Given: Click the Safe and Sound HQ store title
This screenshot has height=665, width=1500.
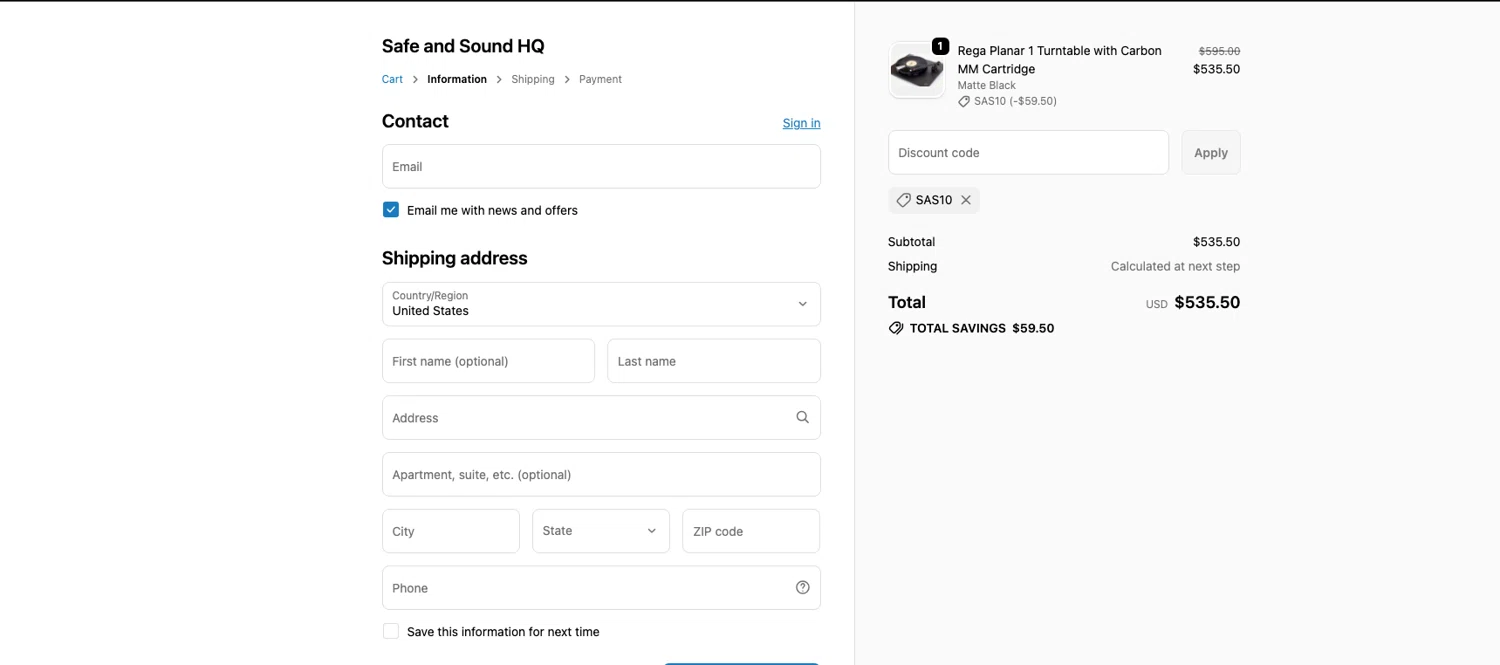Looking at the screenshot, I should pos(463,46).
